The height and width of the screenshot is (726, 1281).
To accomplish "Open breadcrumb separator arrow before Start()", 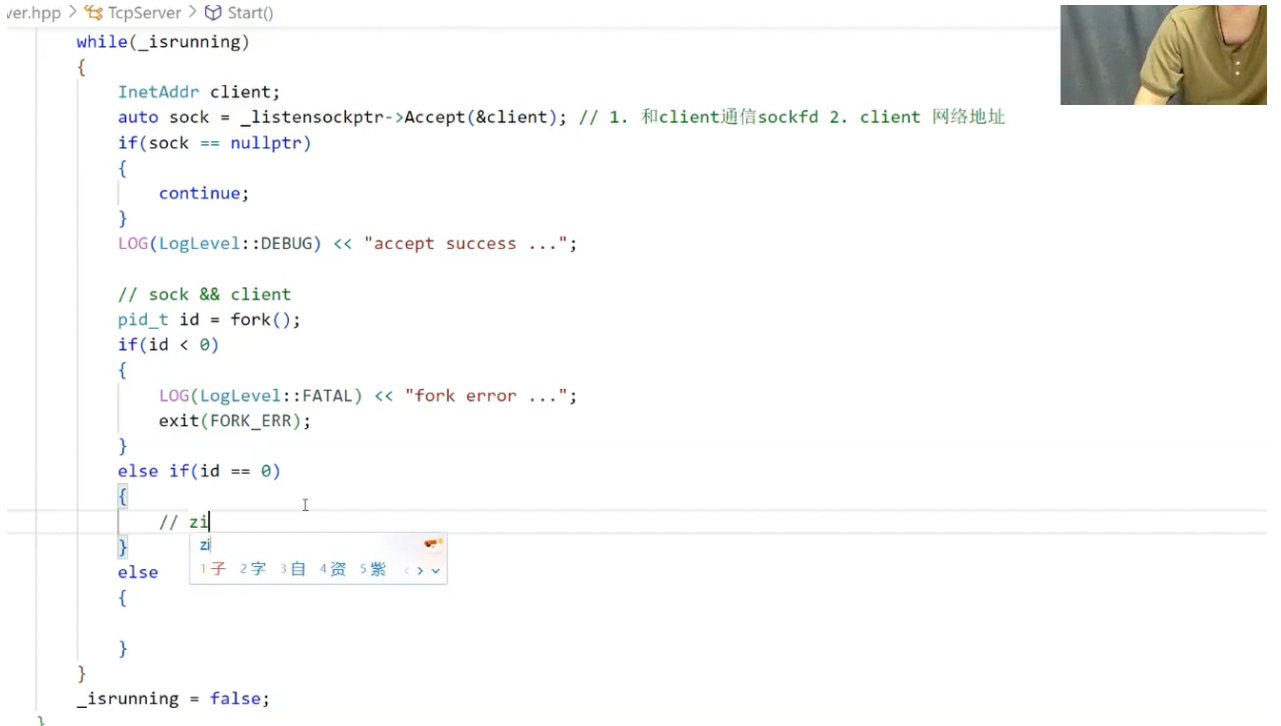I will coord(192,13).
